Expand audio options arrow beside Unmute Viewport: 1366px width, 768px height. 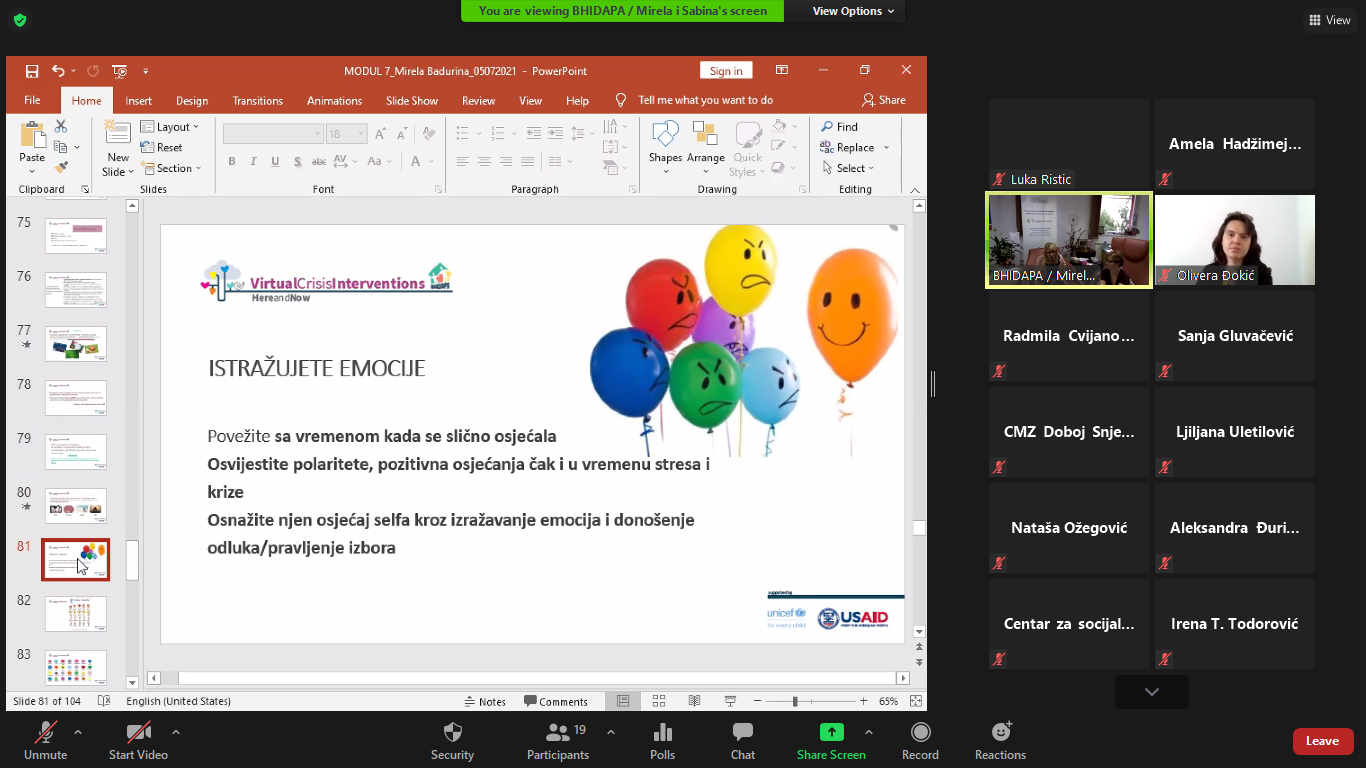click(78, 731)
